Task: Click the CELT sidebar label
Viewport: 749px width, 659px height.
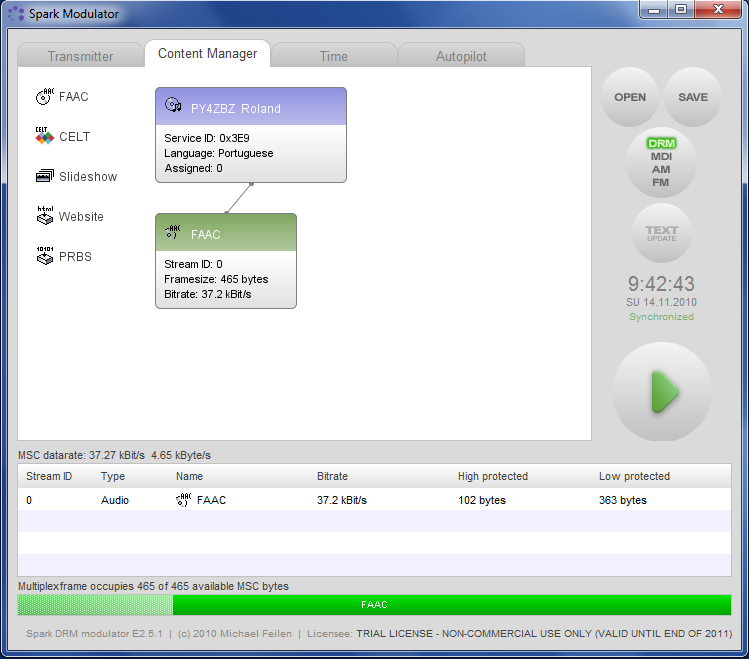Action: [74, 137]
